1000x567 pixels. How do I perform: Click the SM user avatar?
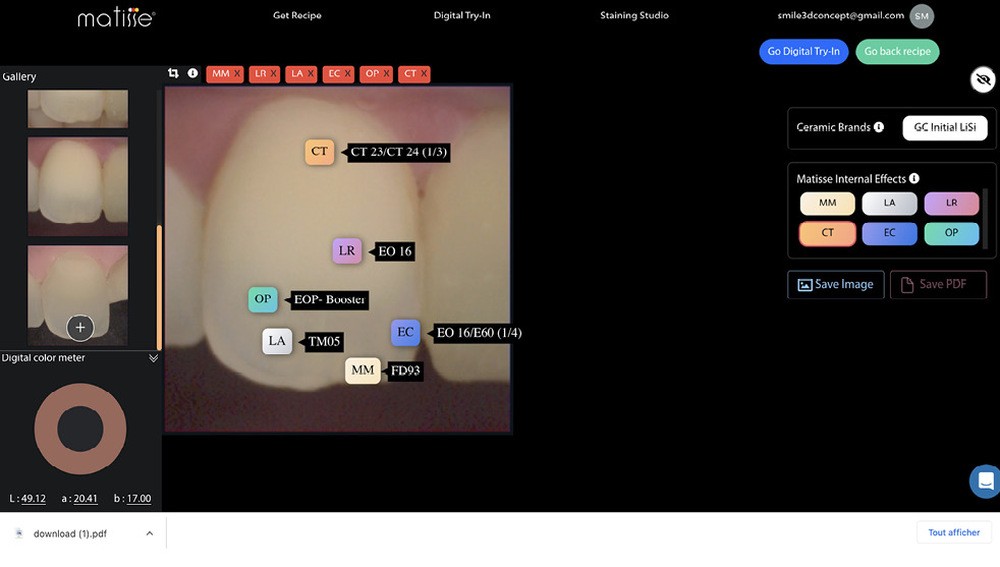point(921,16)
